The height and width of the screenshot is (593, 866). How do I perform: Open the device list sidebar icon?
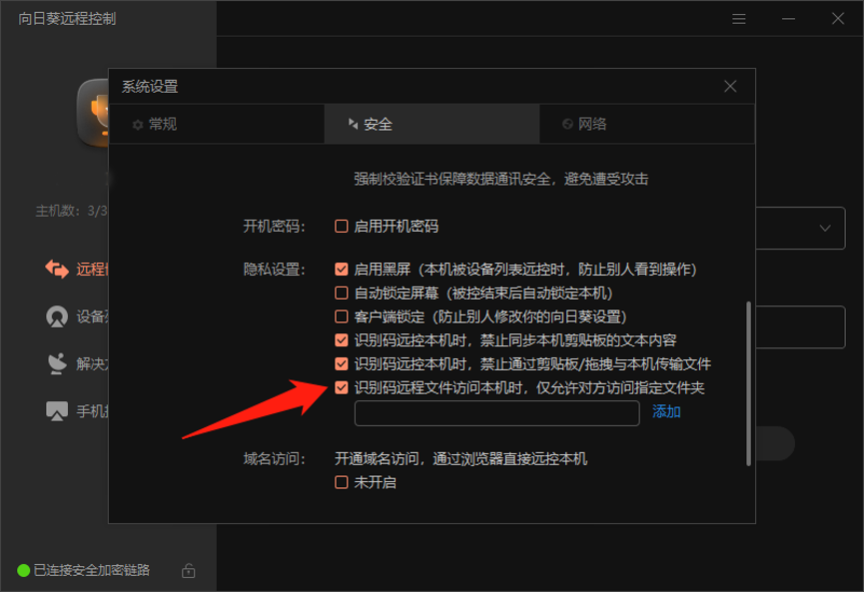57,316
